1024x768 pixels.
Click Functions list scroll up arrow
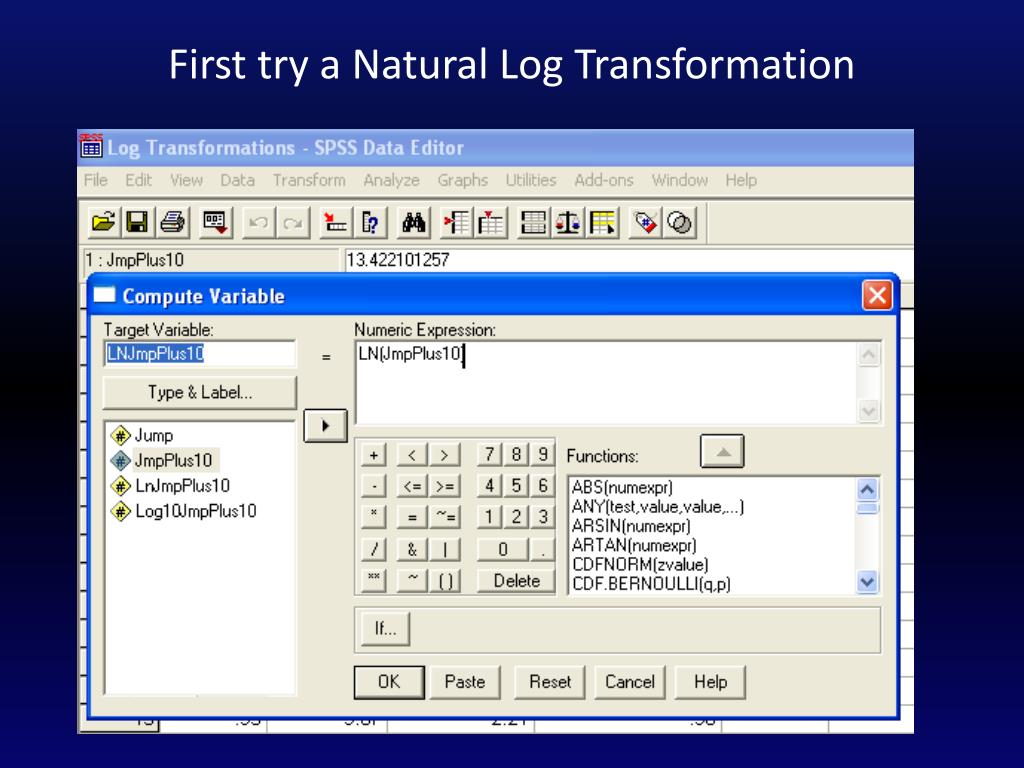point(867,489)
